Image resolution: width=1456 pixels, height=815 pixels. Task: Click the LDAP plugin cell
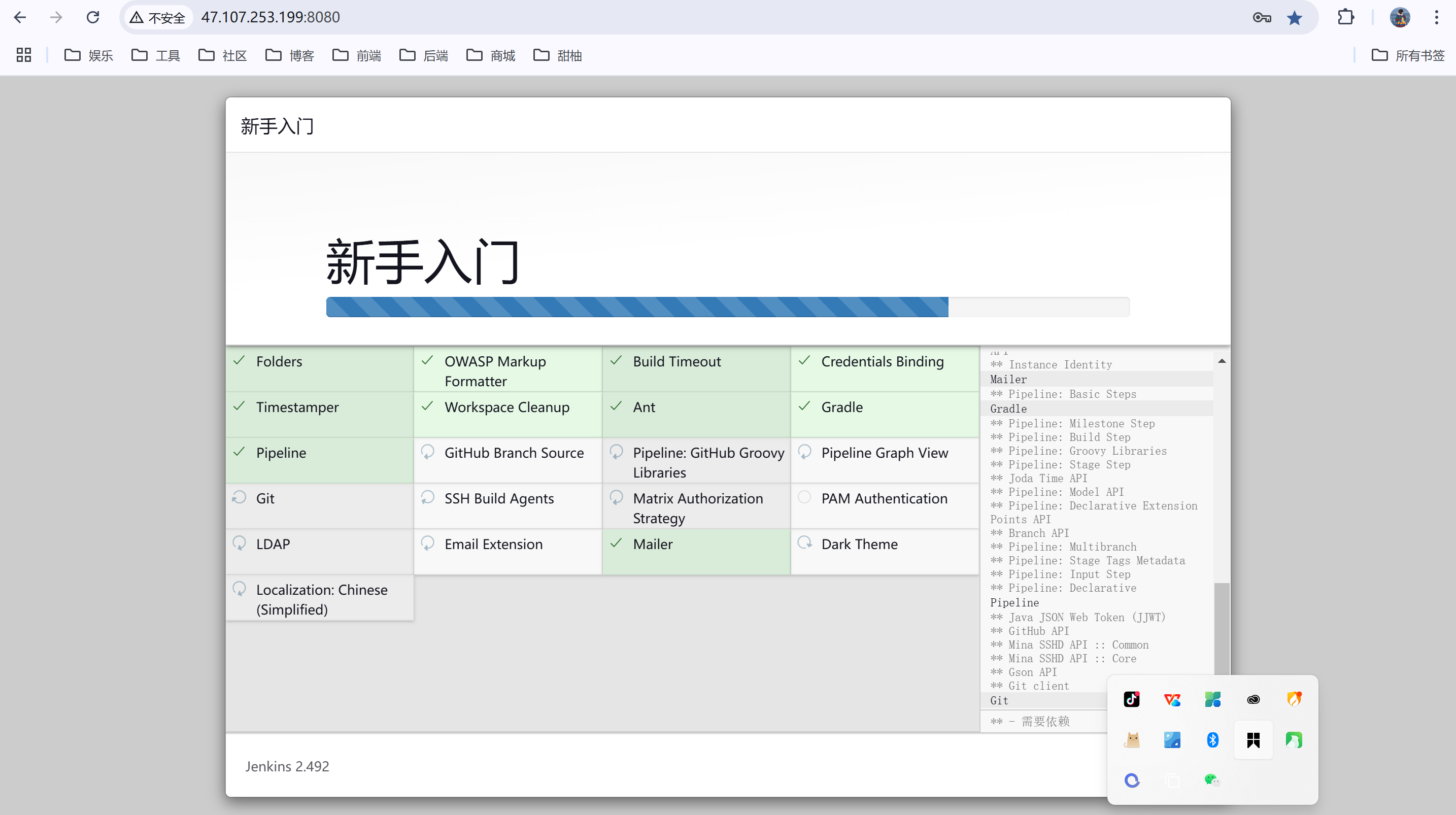[319, 552]
